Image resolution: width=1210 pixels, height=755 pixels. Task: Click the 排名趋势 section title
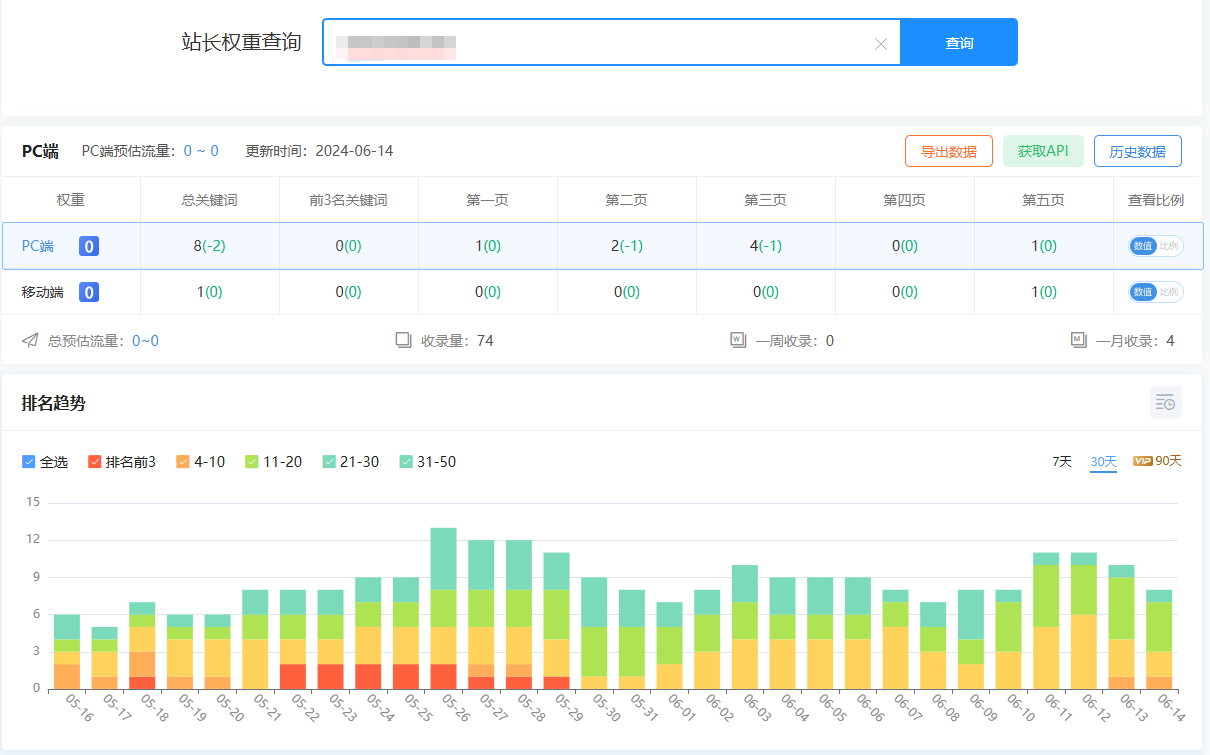(x=54, y=403)
